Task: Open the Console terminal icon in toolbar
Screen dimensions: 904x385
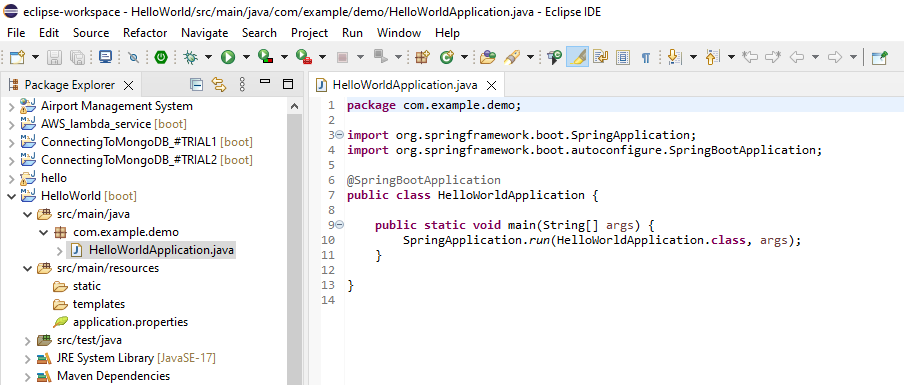Action: [105, 56]
